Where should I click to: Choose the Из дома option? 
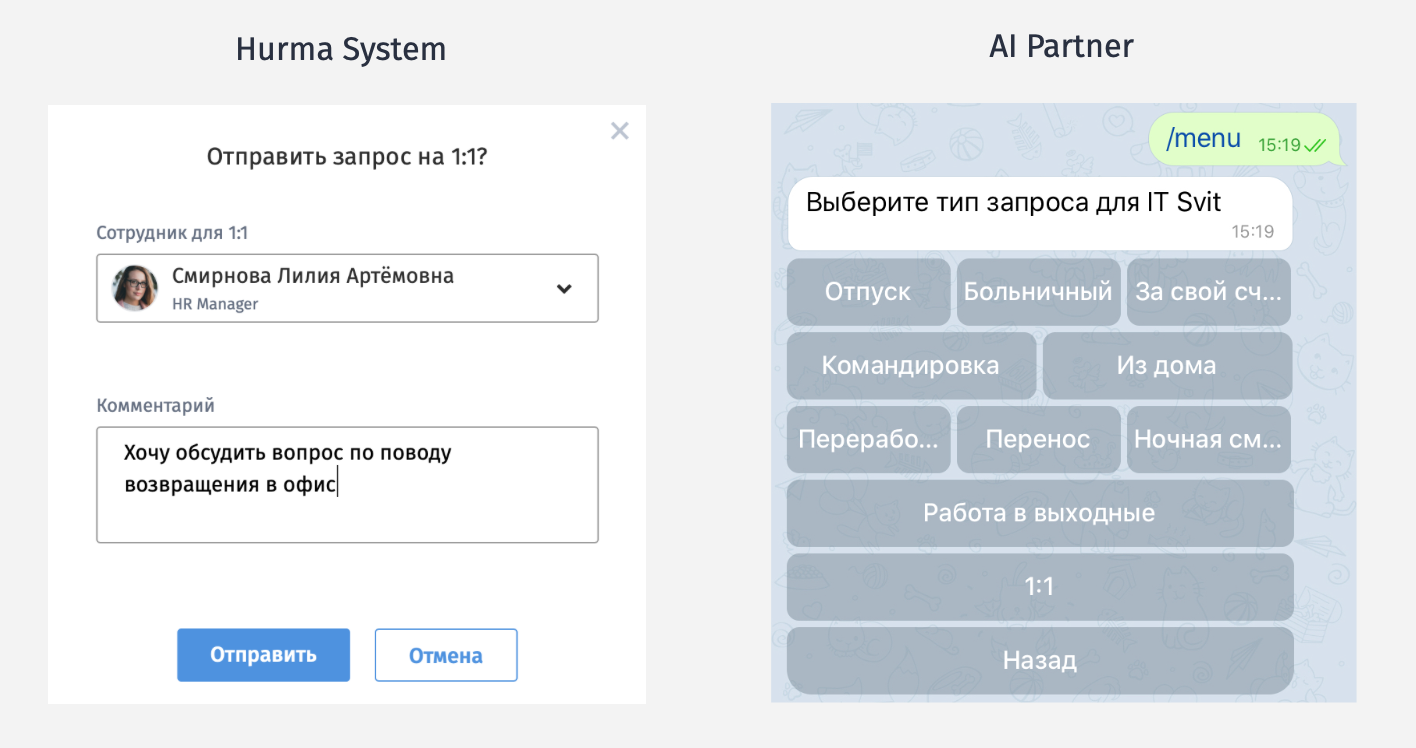(x=1167, y=366)
